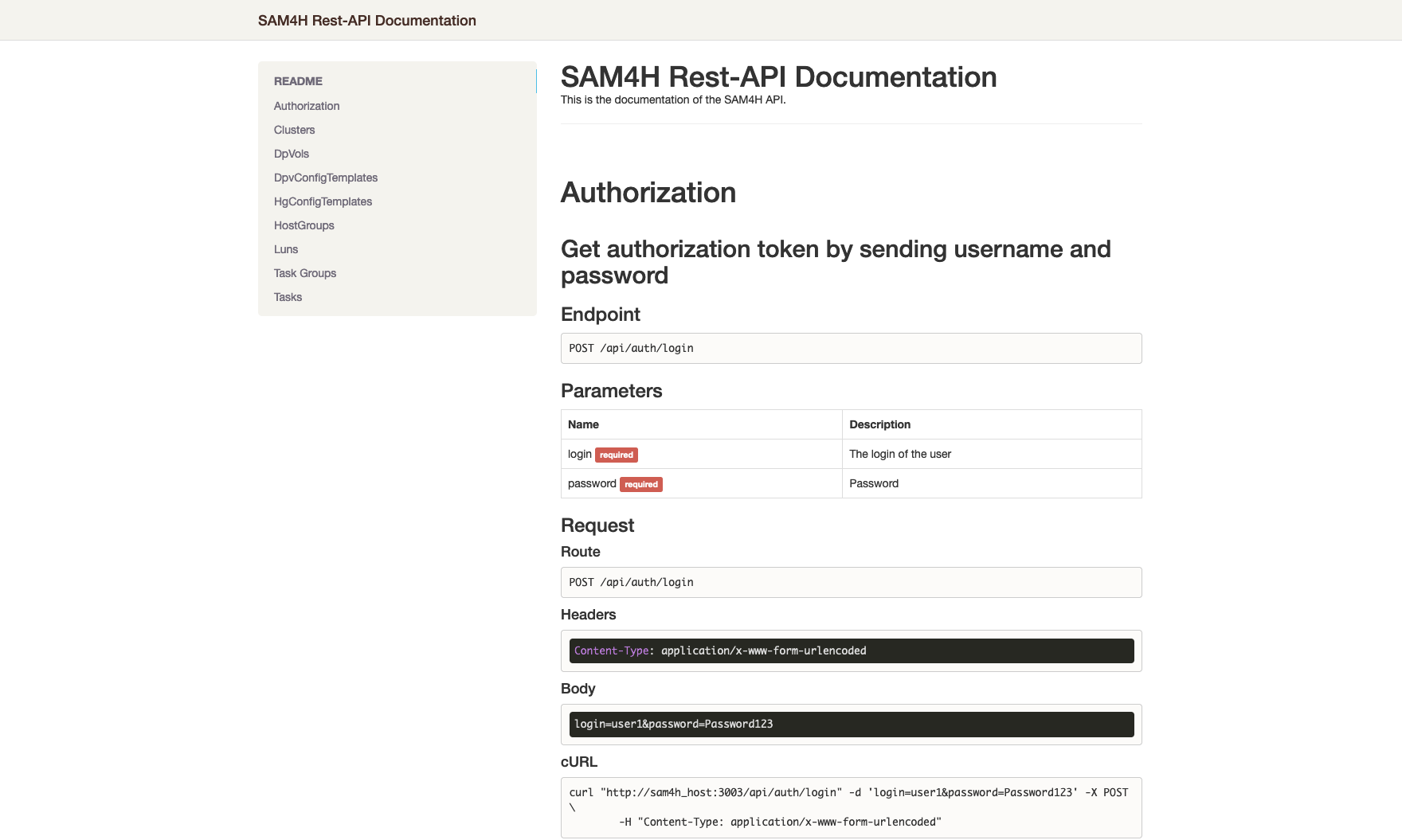The width and height of the screenshot is (1402, 840).
Task: Open the README sidebar link
Action: (298, 81)
